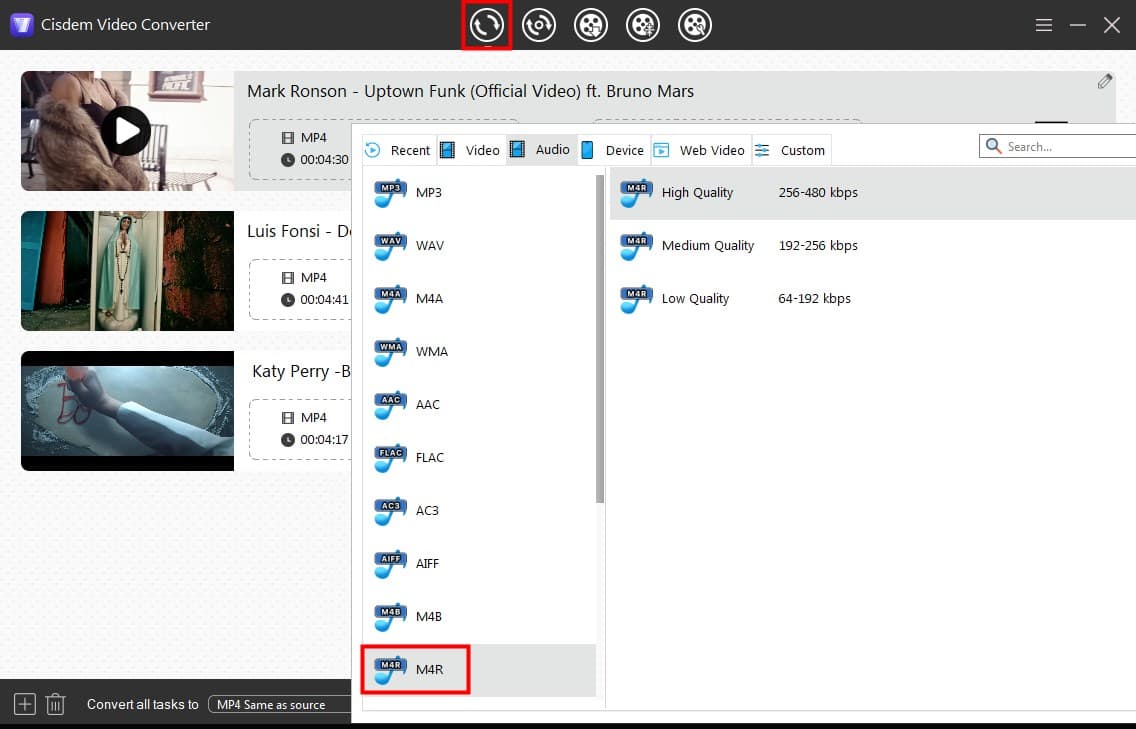Select High Quality 256-480 kbps preset

872,193
